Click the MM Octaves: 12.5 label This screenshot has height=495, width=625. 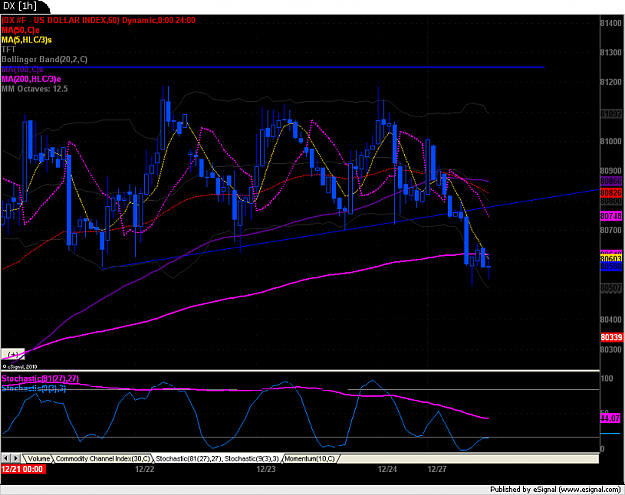click(35, 88)
